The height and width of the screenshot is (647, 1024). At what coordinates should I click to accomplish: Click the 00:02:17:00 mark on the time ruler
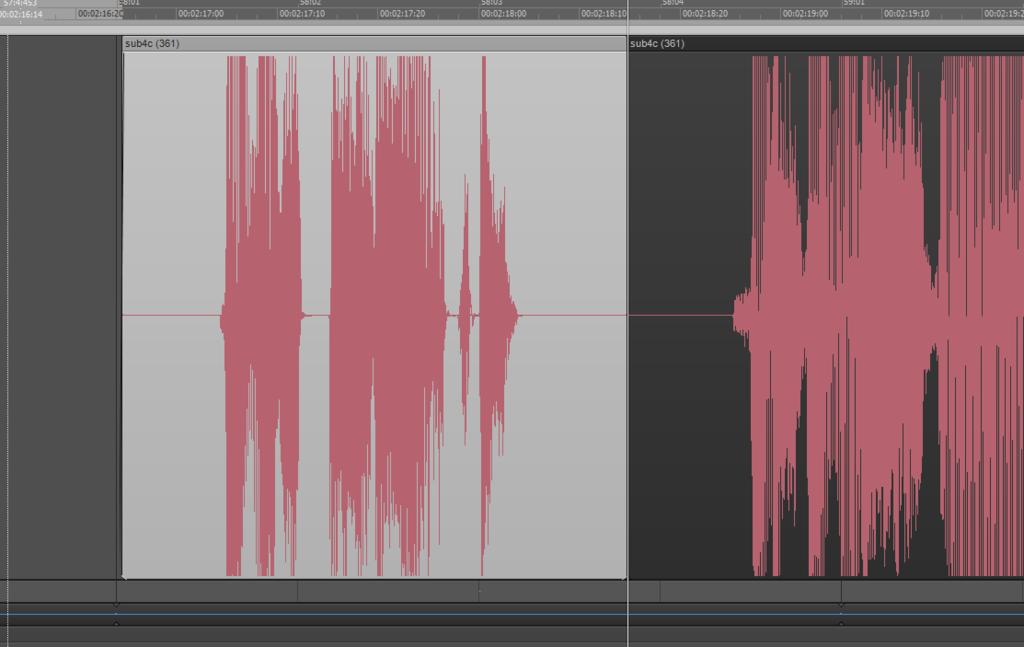(201, 15)
